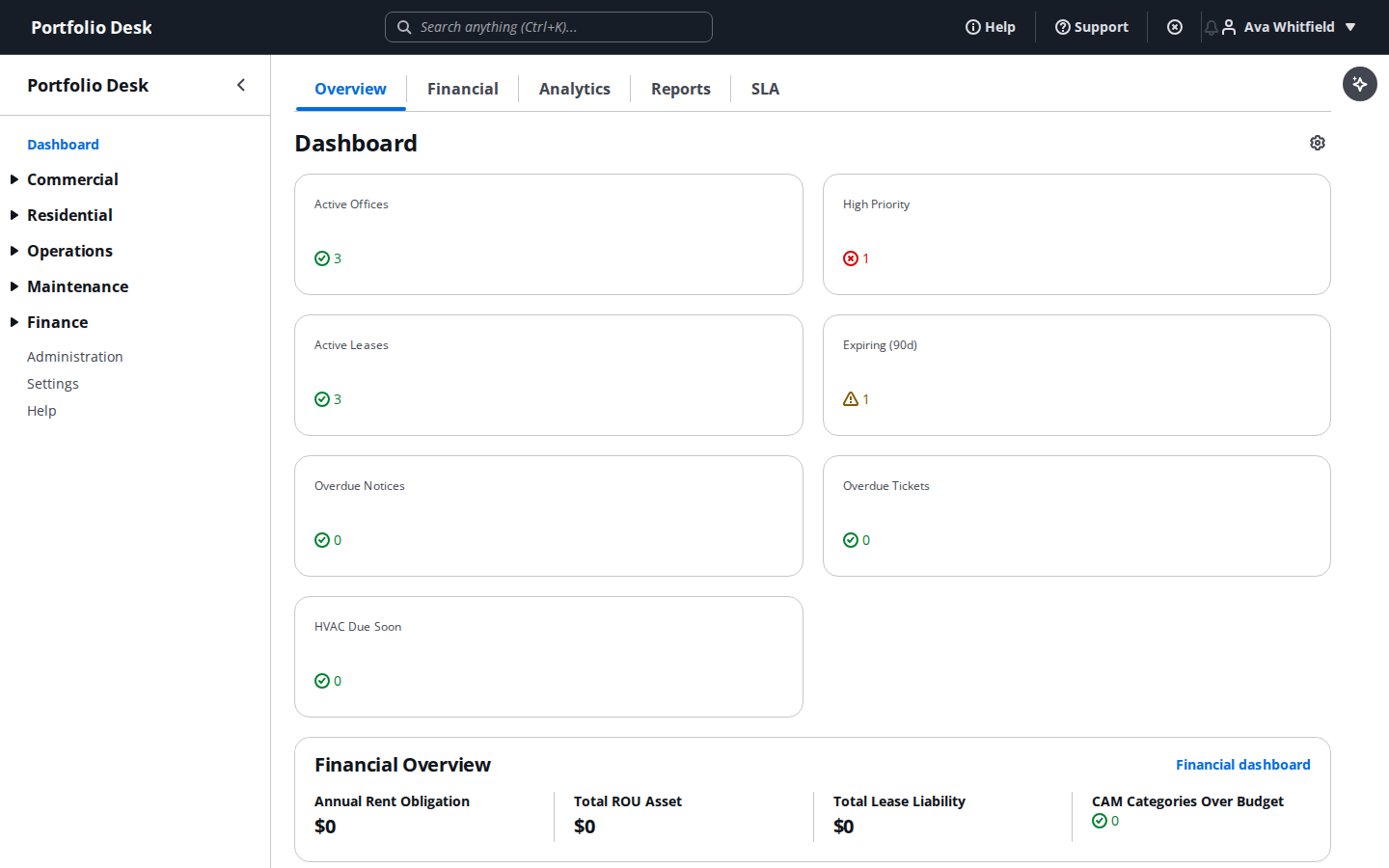The image size is (1389, 868).
Task: Expand the Maintenance tree section
Action: 14,286
